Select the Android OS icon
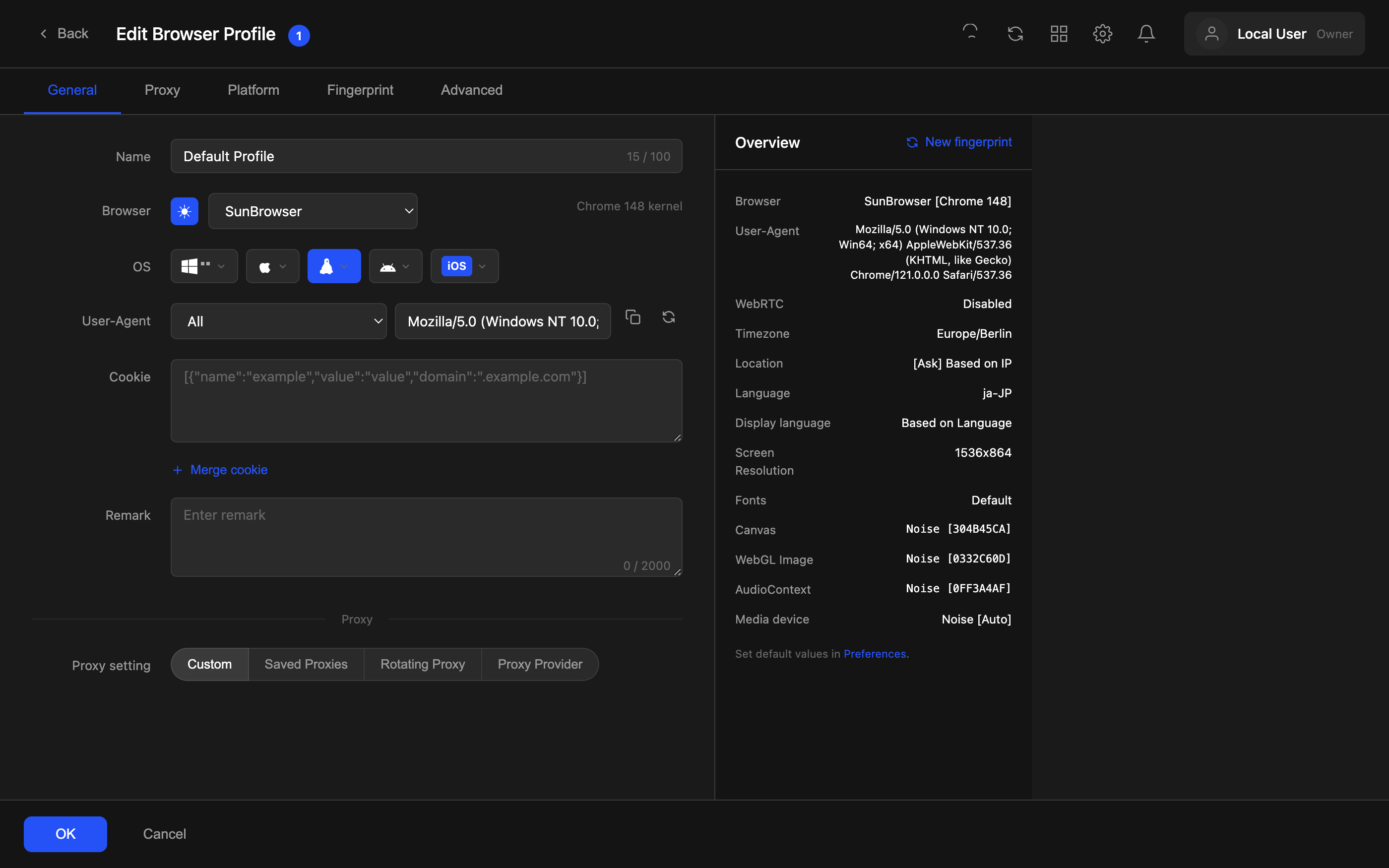The image size is (1389, 868). (x=388, y=267)
